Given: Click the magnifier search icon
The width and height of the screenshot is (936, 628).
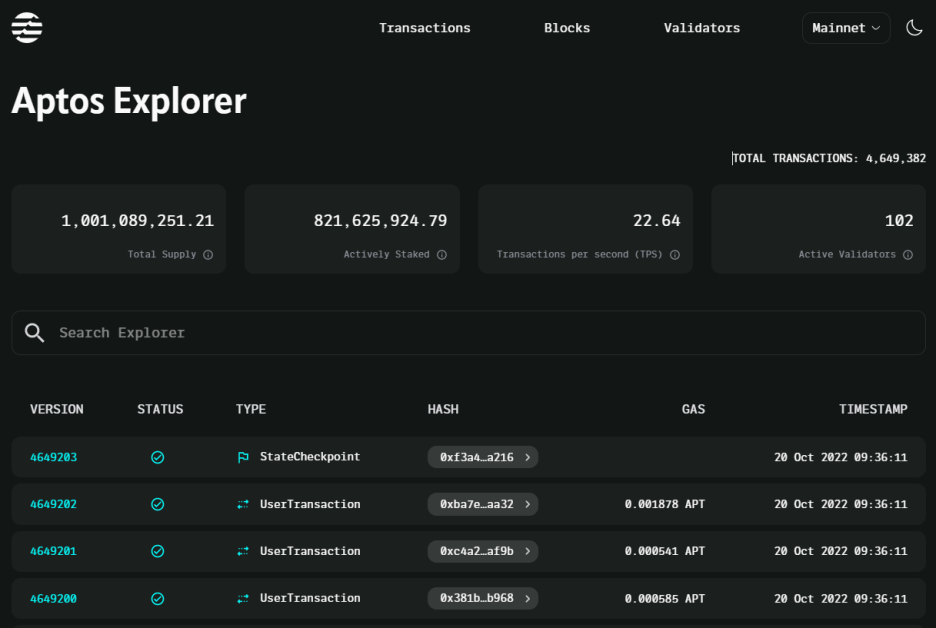Looking at the screenshot, I should point(35,333).
